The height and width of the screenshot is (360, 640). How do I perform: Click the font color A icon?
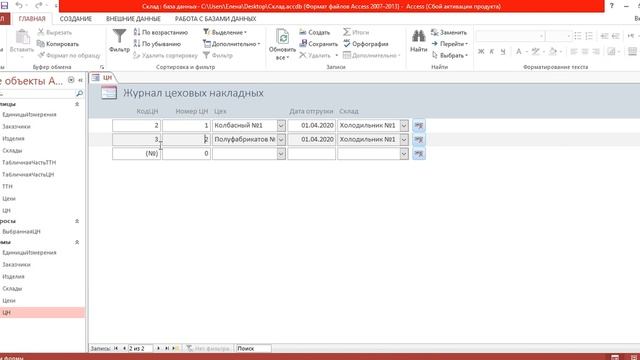[x=518, y=51]
